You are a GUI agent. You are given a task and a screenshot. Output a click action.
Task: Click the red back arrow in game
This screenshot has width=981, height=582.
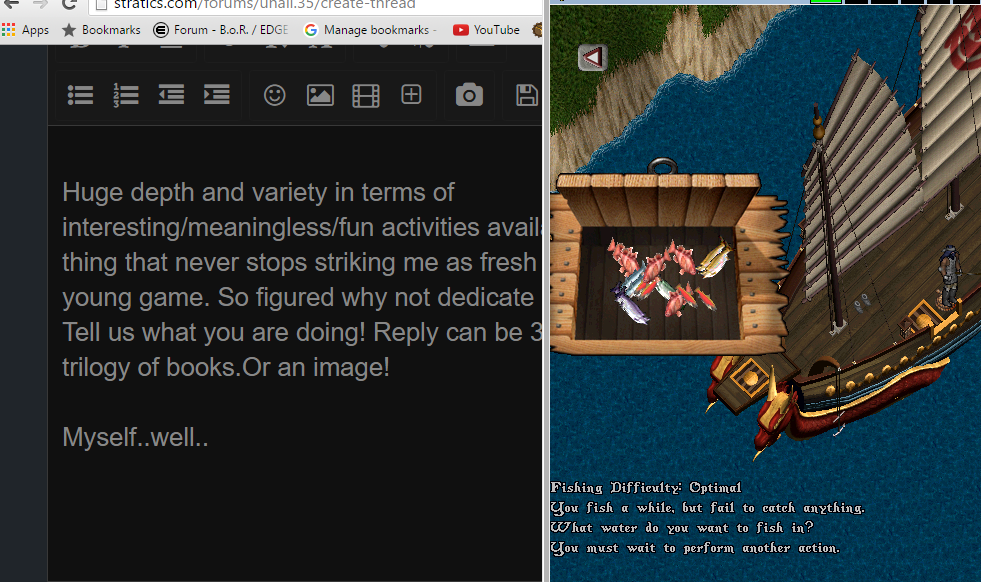click(x=592, y=58)
